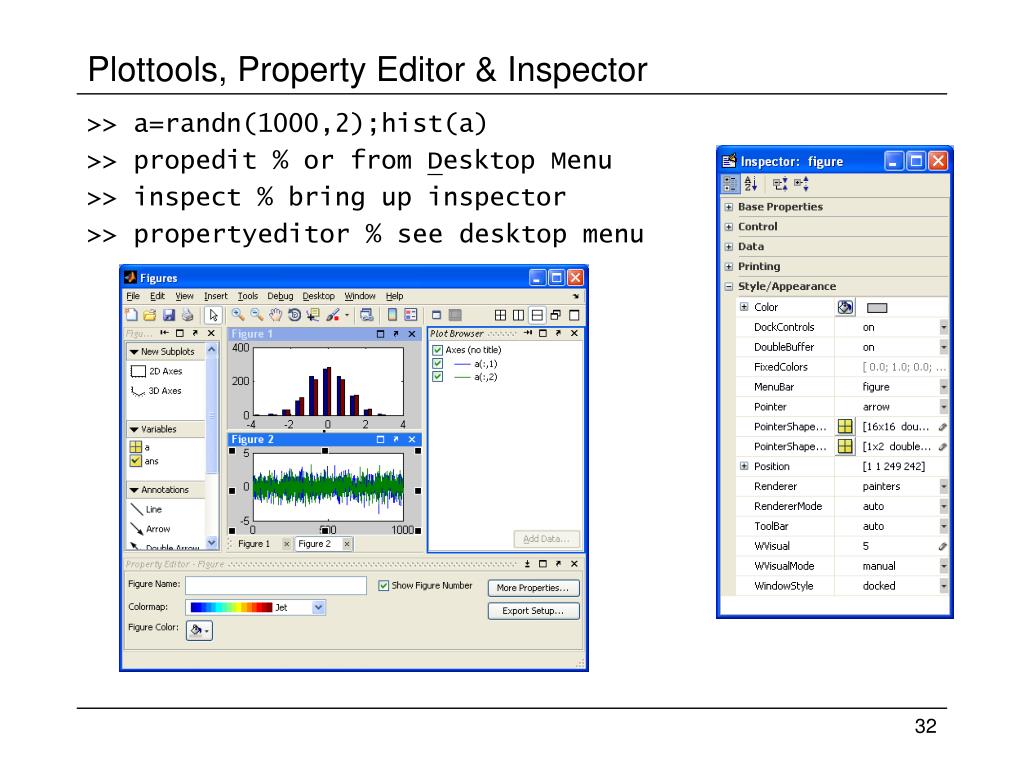Click the More Properties... button
Screen dimensions: 1024x768
pos(533,588)
